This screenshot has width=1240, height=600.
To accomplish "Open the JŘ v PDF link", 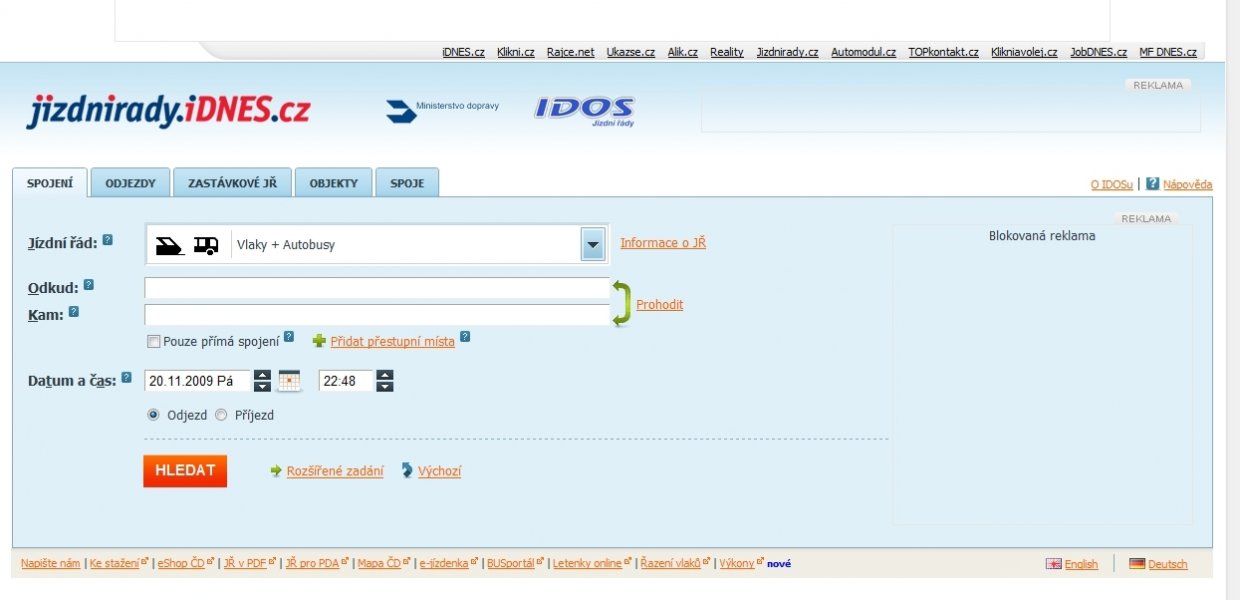I will point(246,563).
